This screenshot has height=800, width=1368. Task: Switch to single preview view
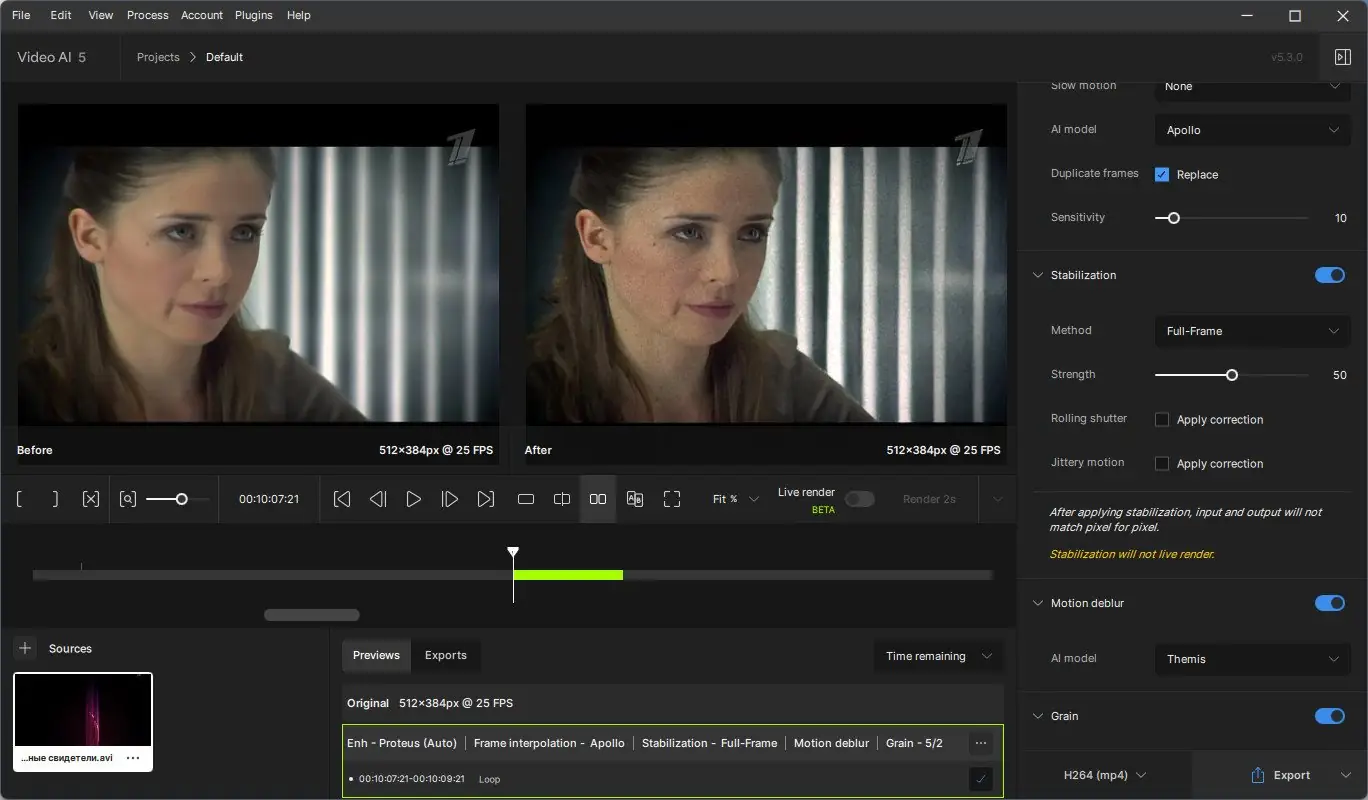(526, 499)
